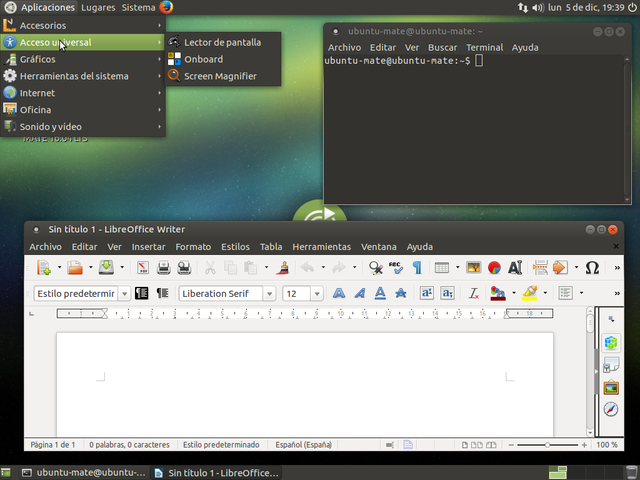
Task: Expand the highlighting color dropdown arrow
Action: point(545,293)
